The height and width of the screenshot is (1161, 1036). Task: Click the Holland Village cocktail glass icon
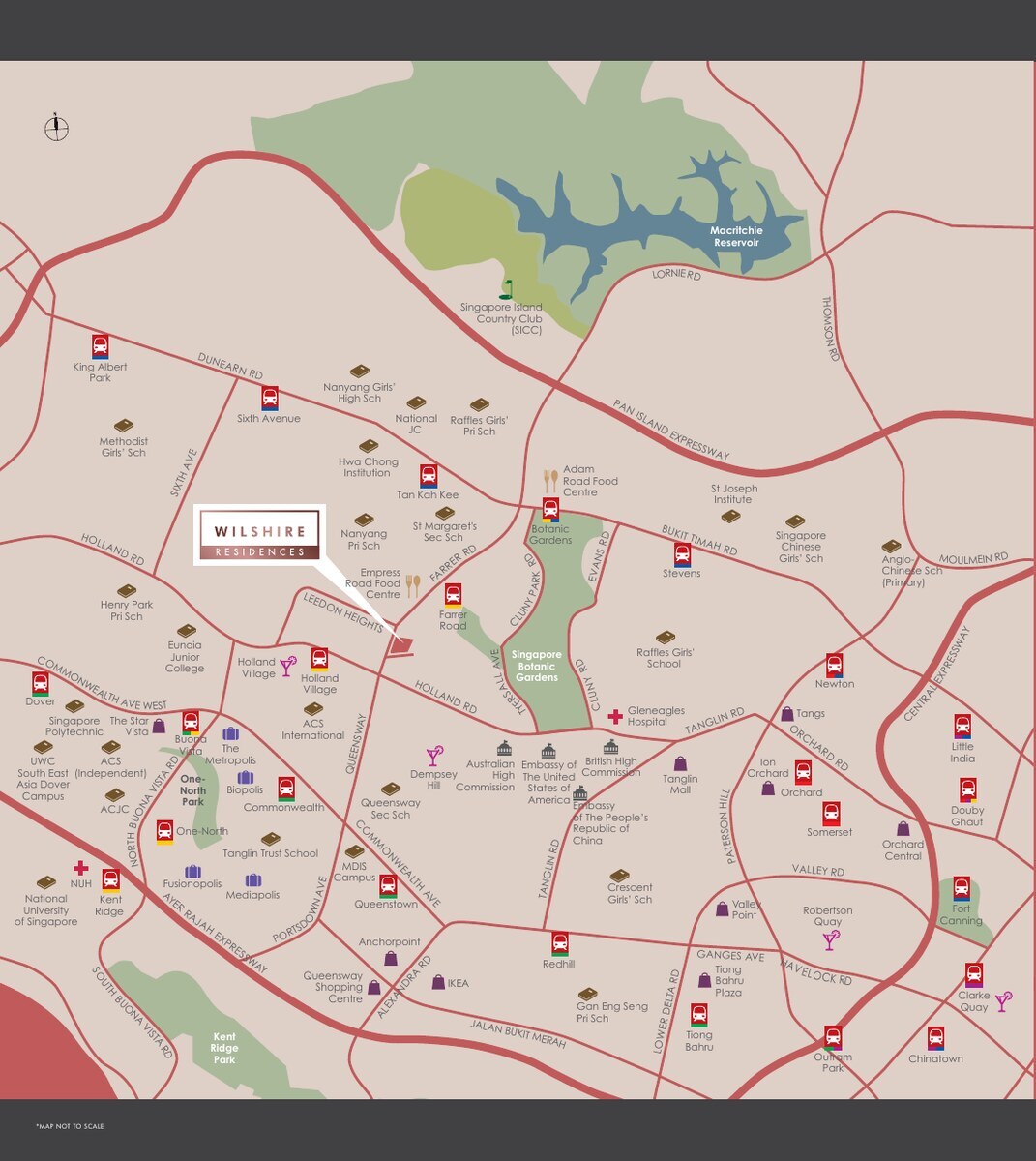coord(287,666)
